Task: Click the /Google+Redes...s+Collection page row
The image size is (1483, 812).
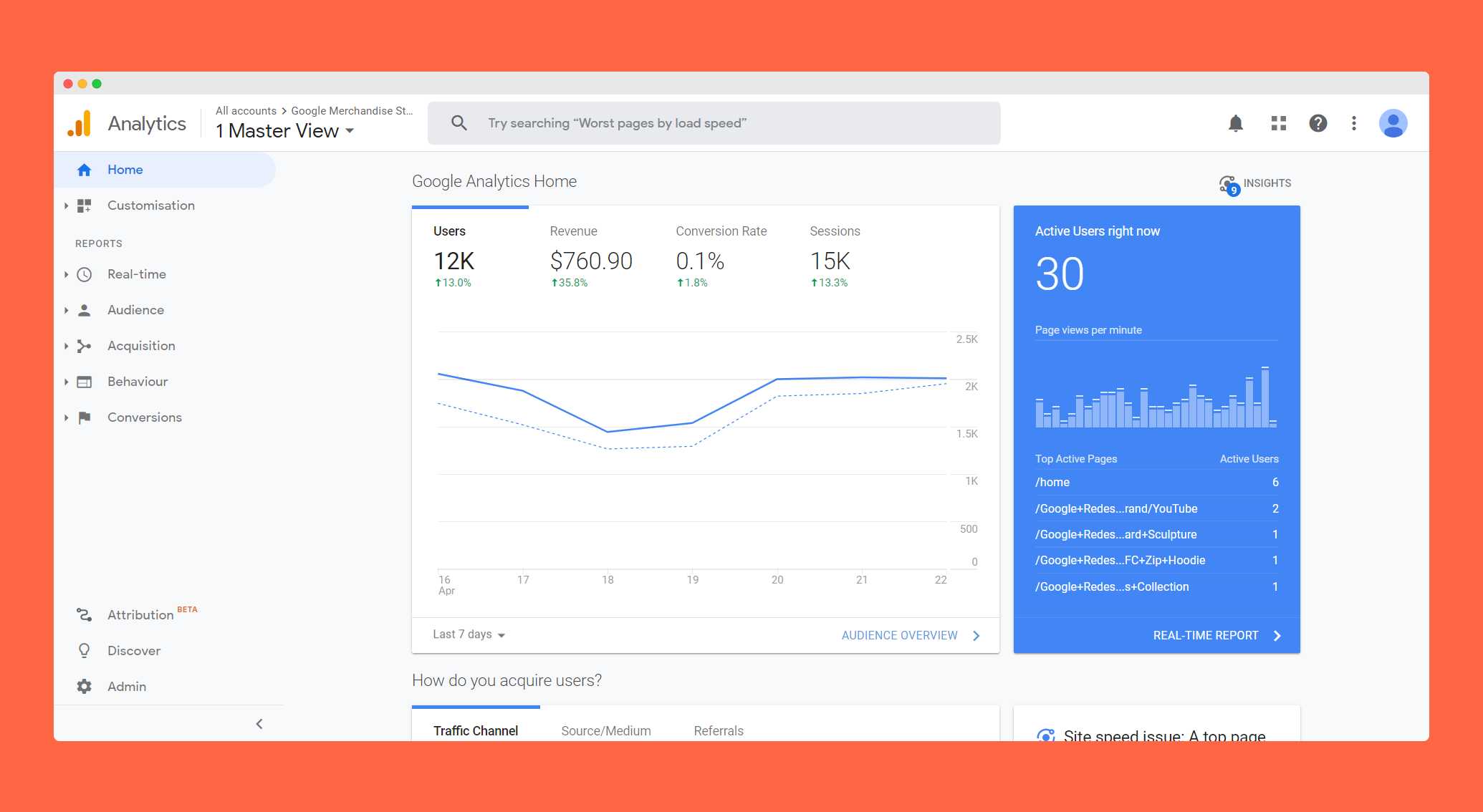Action: pyautogui.click(x=1156, y=586)
